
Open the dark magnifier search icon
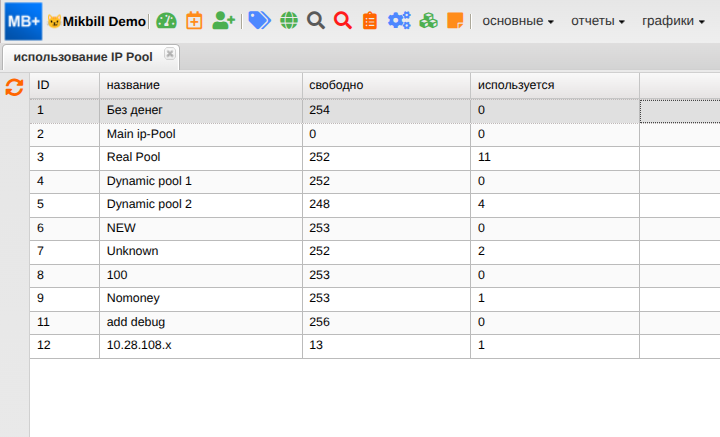[316, 21]
